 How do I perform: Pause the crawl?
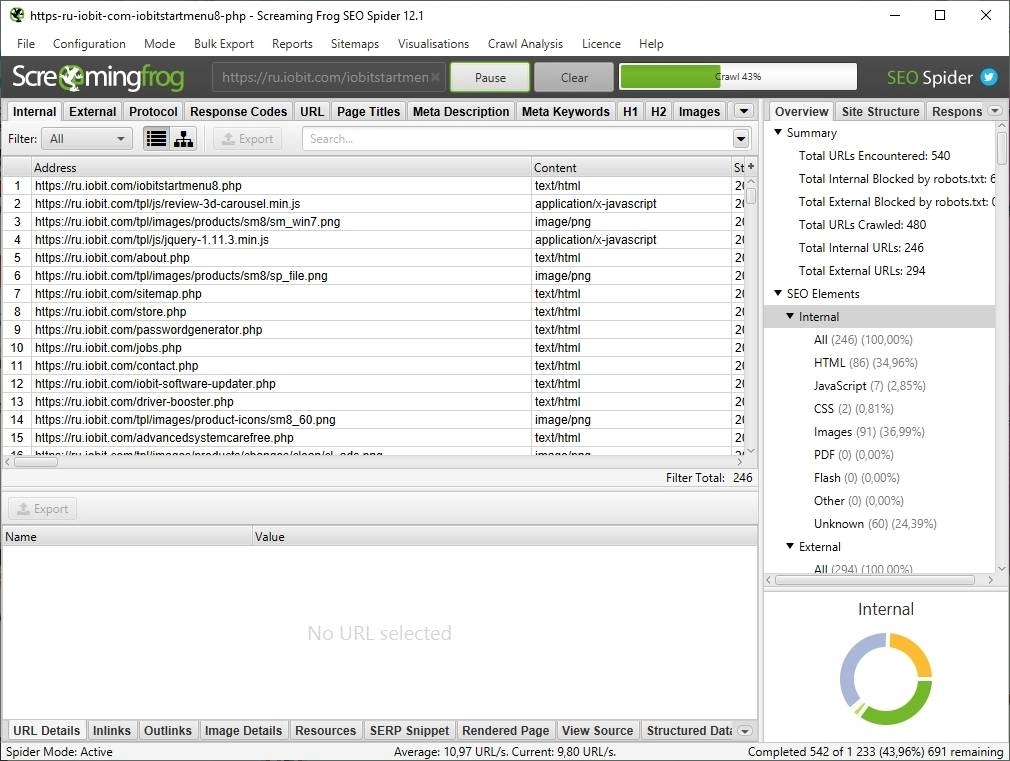490,77
